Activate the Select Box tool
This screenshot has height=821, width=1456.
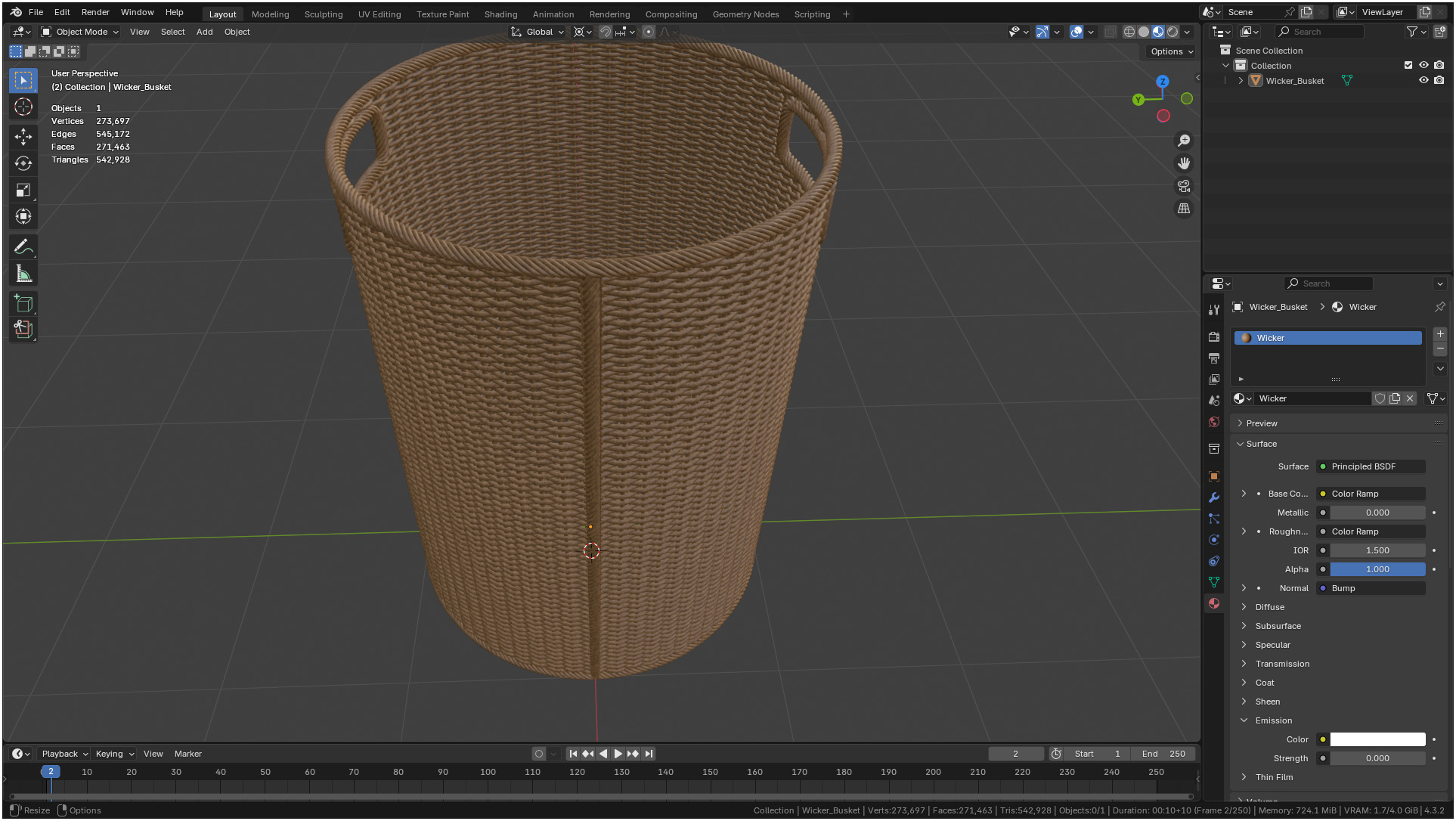click(x=23, y=80)
